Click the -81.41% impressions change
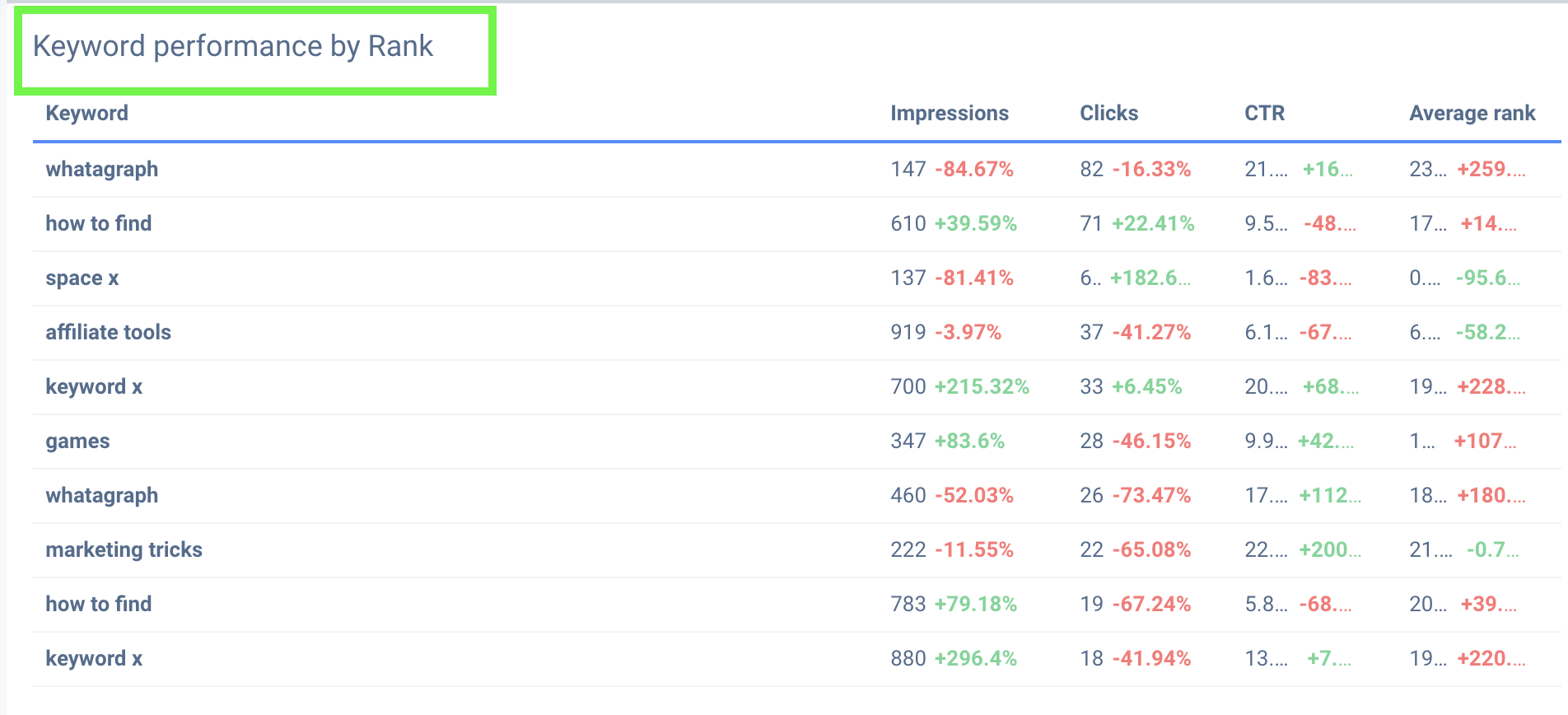1568x715 pixels. pyautogui.click(x=974, y=278)
